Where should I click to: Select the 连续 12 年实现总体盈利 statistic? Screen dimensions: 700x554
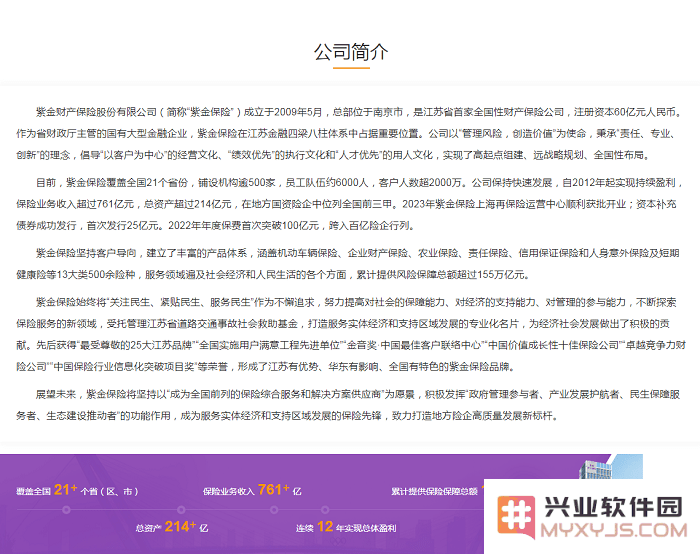tap(346, 527)
